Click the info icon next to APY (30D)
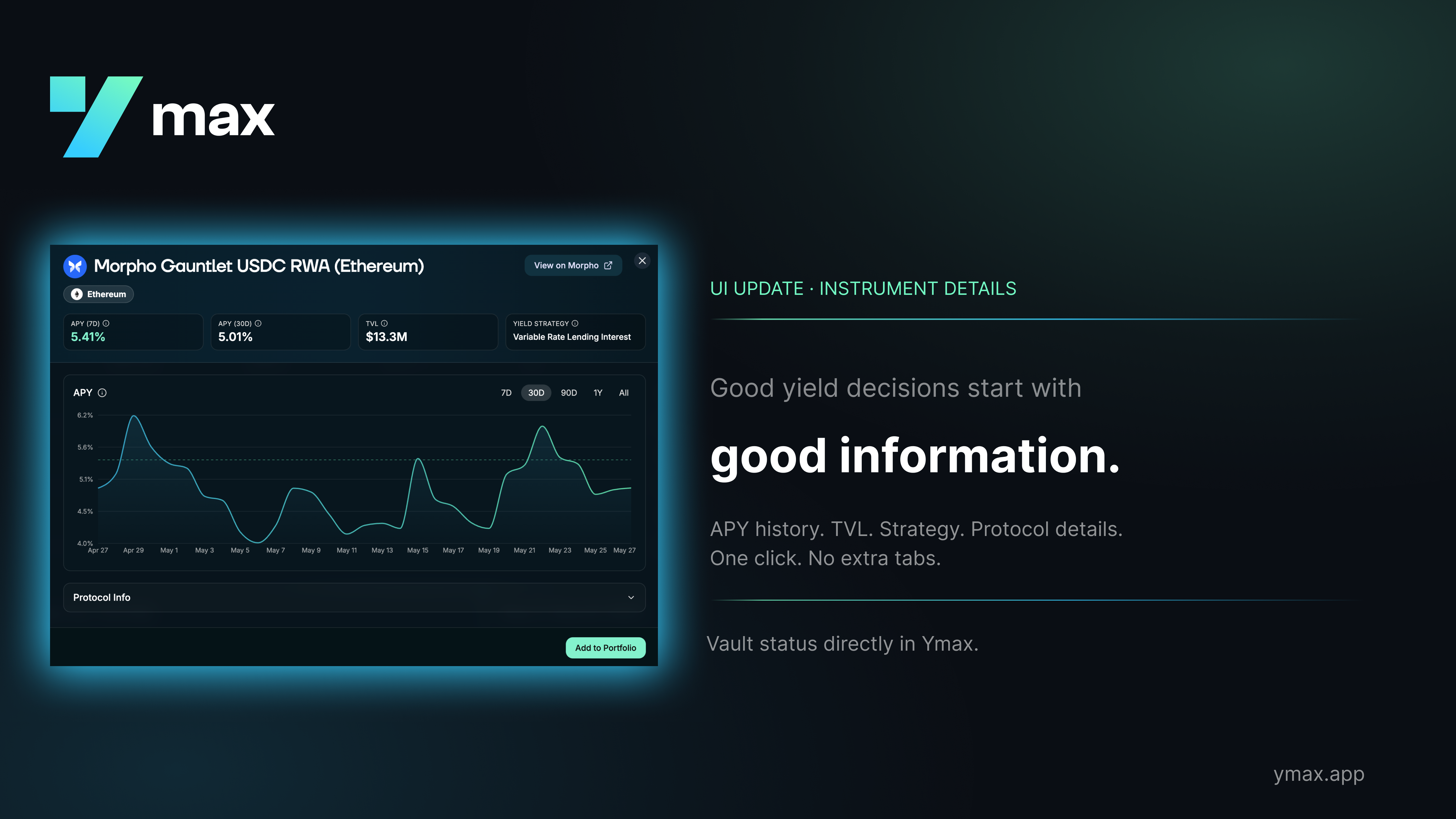The height and width of the screenshot is (819, 1456). pos(258,323)
